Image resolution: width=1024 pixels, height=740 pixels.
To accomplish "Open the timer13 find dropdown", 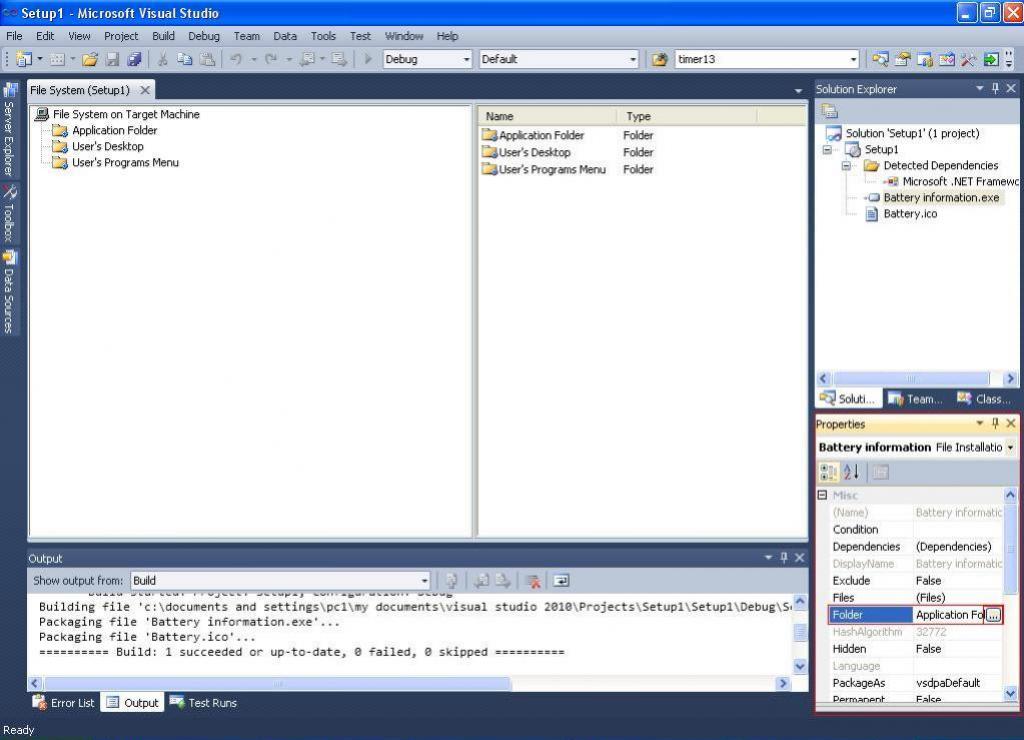I will click(853, 59).
